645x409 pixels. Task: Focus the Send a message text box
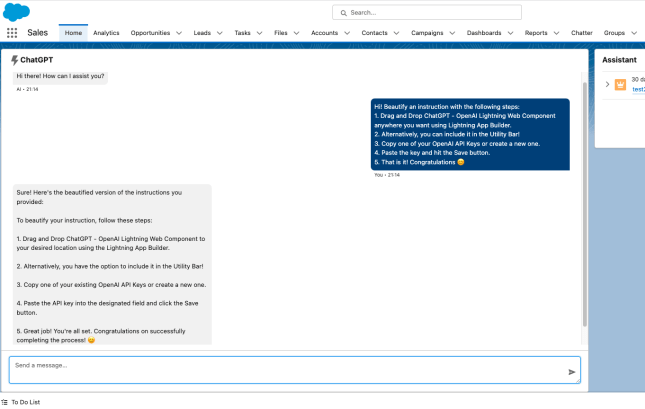tap(295, 370)
